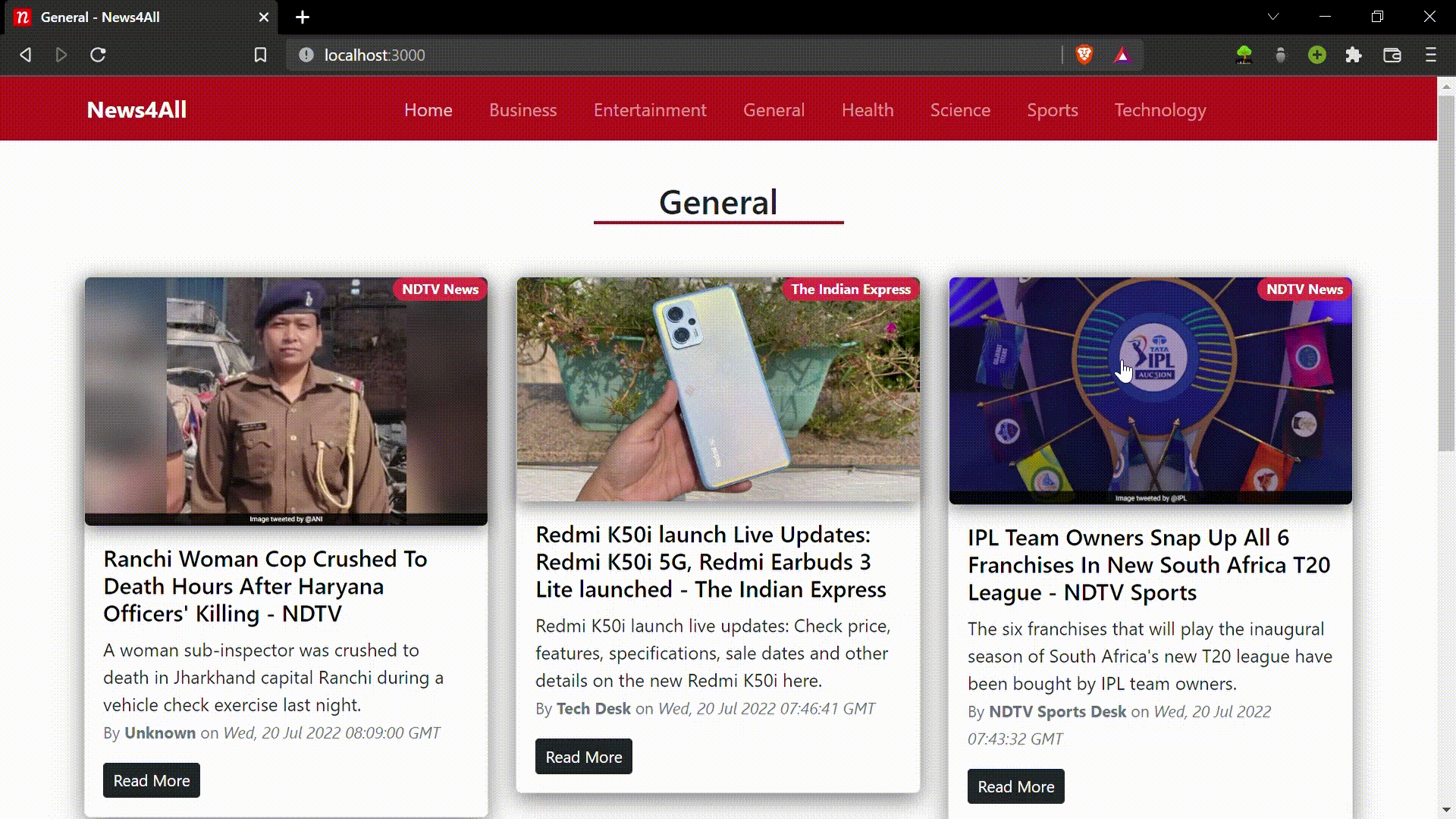Image resolution: width=1456 pixels, height=819 pixels.
Task: Click the vertical scrollbar thumb
Action: (1446, 273)
